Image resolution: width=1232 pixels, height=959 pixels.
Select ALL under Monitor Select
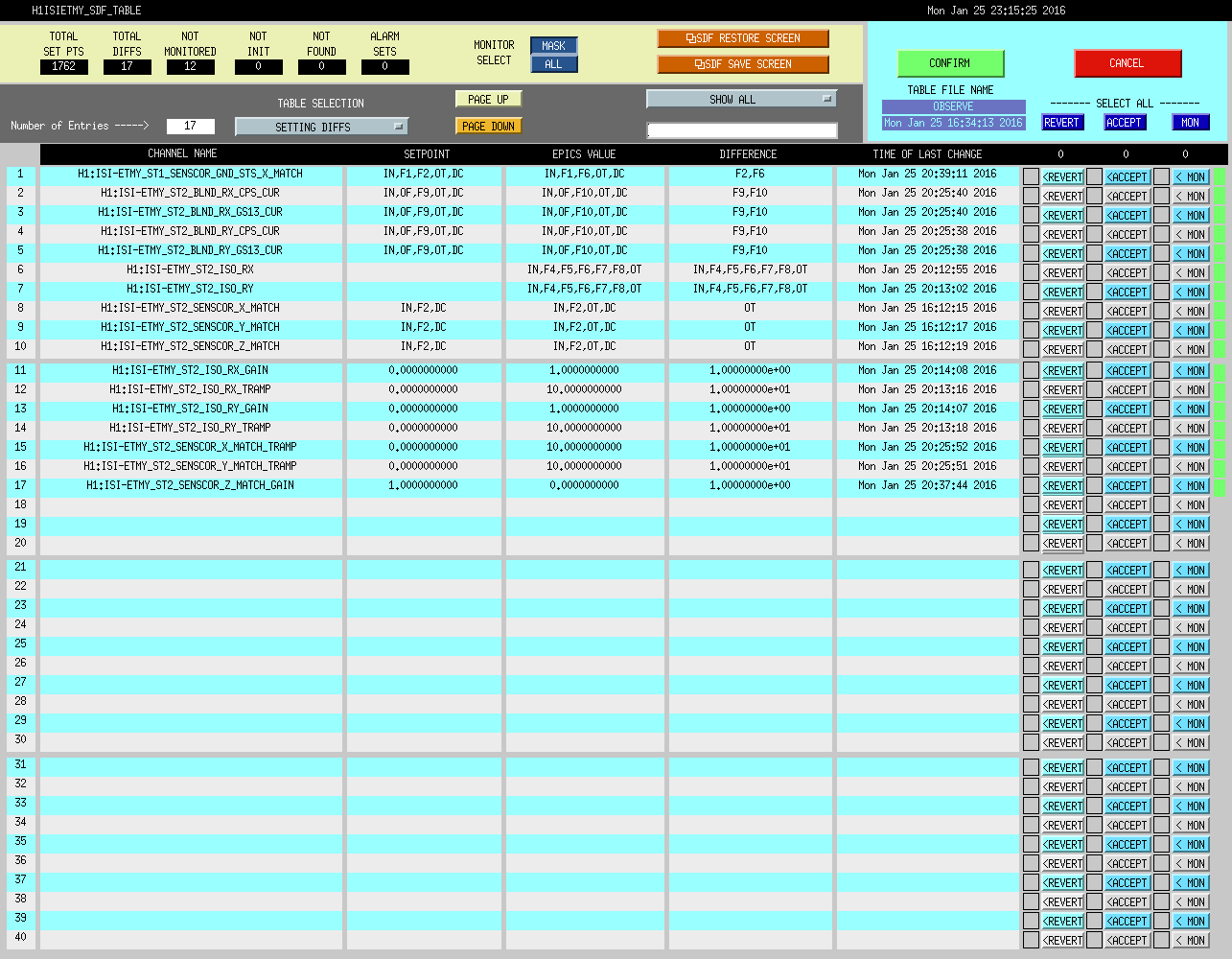point(554,64)
